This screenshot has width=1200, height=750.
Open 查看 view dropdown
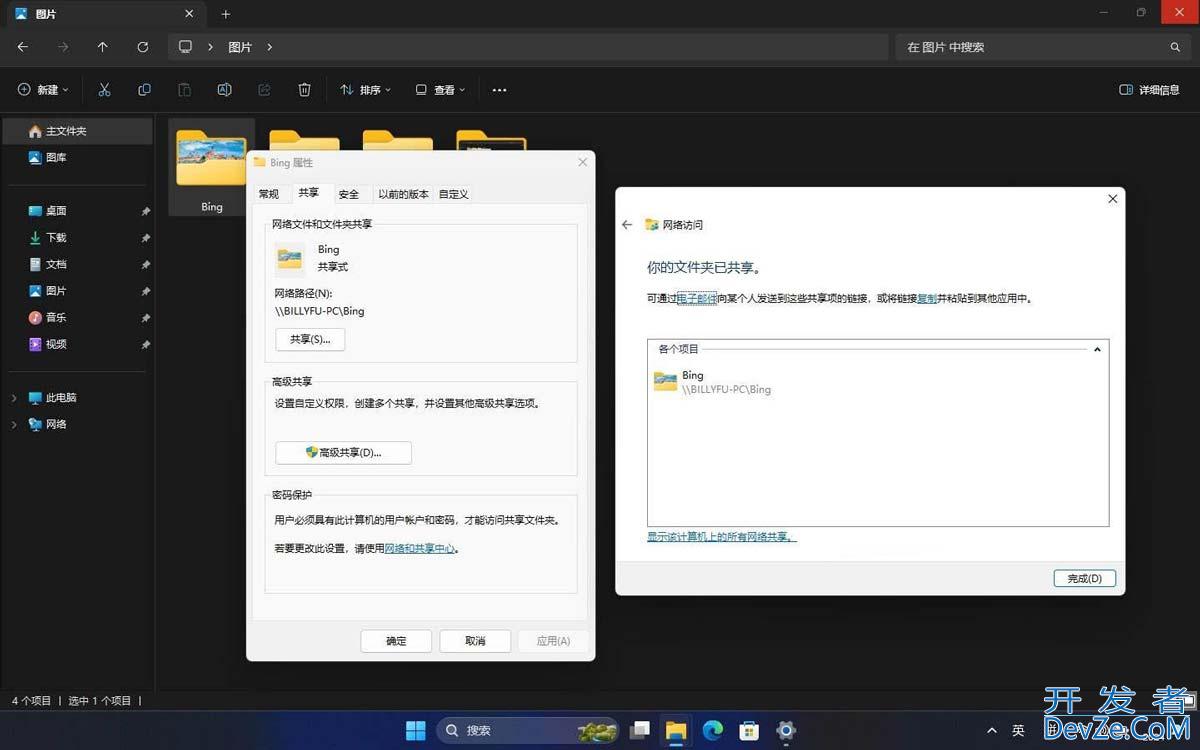coord(440,90)
